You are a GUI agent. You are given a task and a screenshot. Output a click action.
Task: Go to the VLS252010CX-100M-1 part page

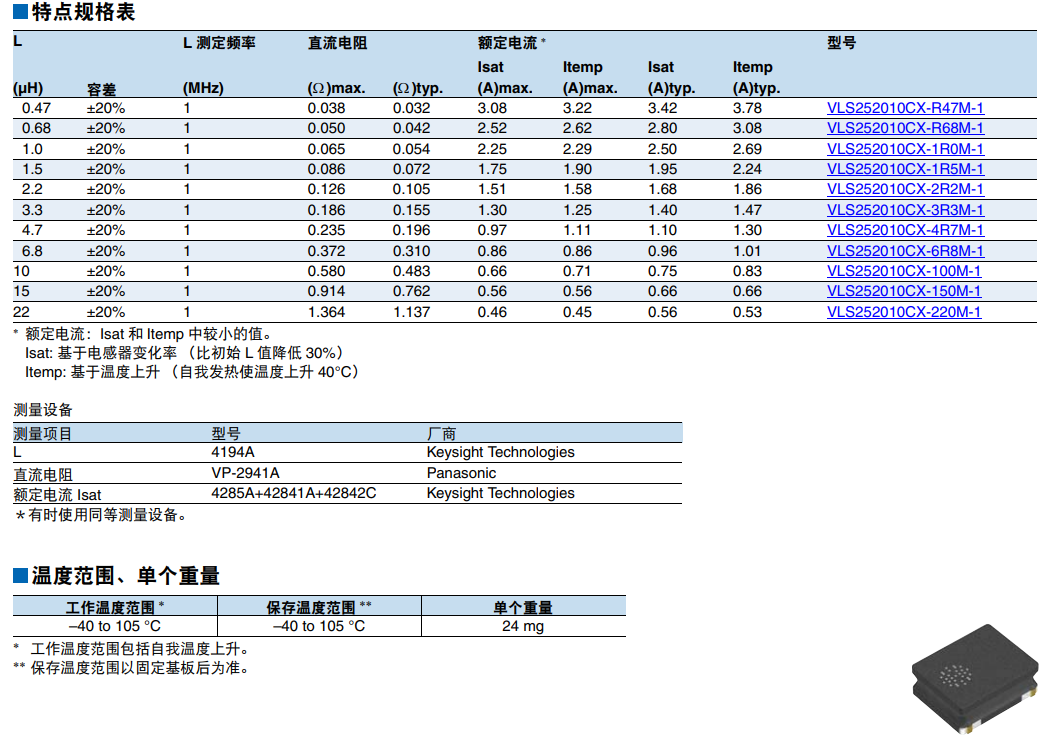[x=904, y=271]
